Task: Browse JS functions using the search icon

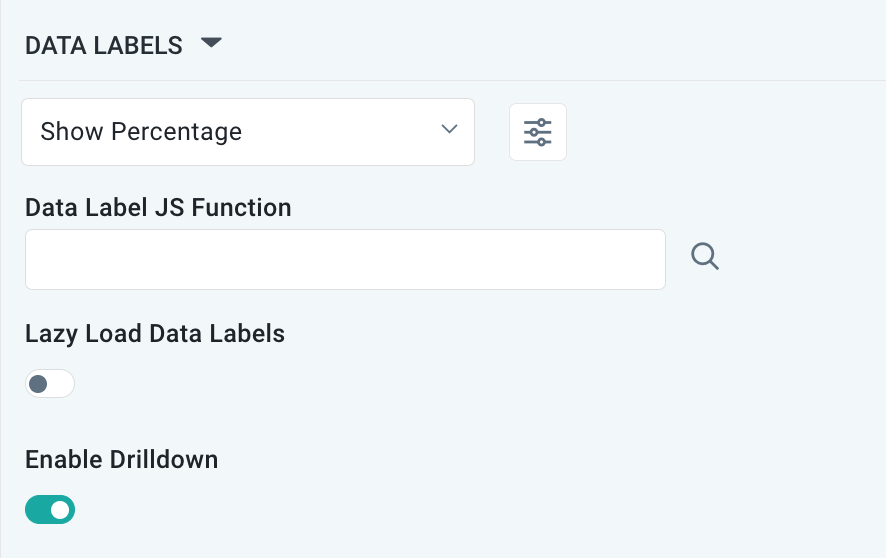Action: (x=705, y=258)
